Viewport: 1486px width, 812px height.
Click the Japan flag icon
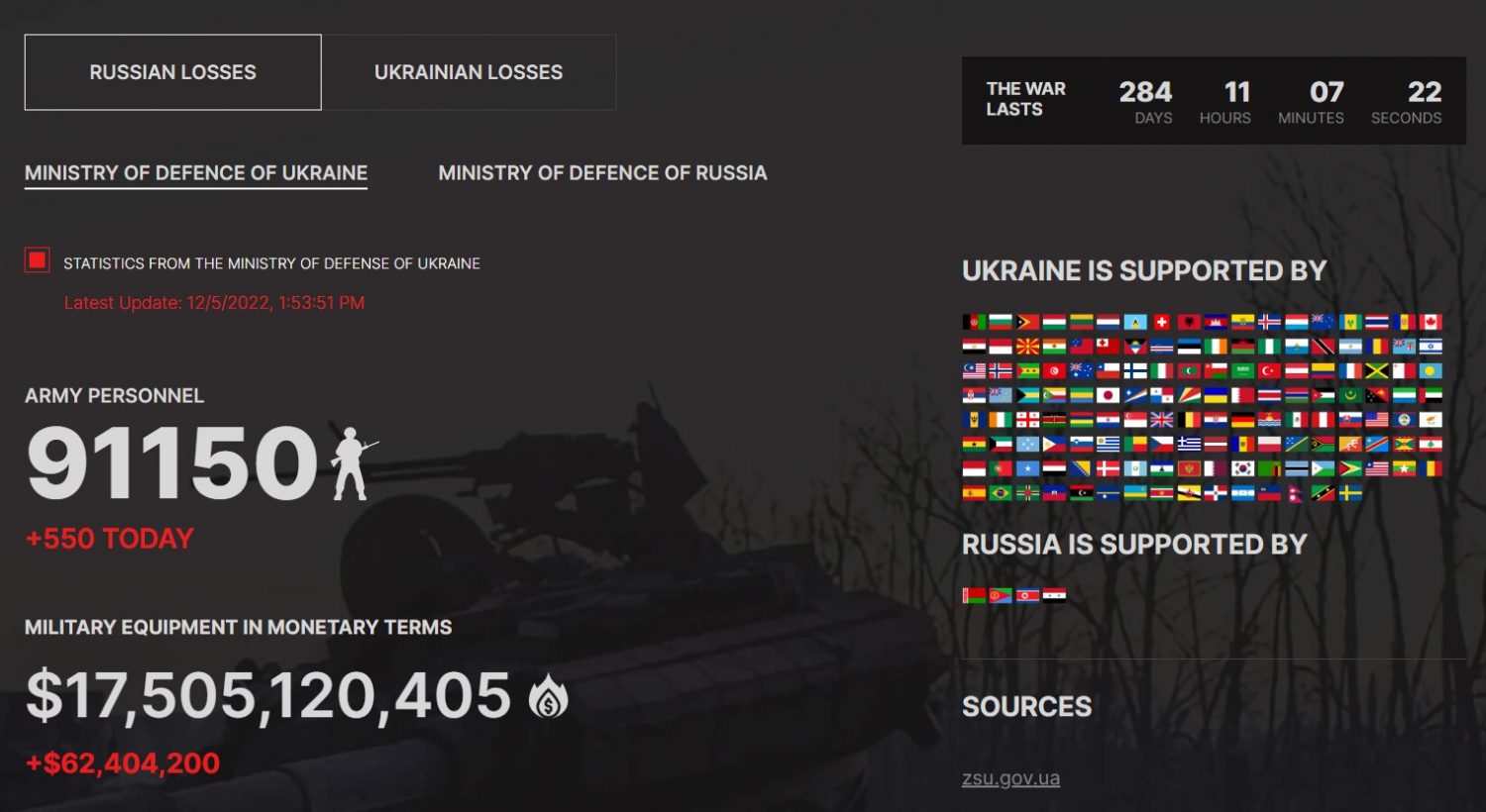1108,395
